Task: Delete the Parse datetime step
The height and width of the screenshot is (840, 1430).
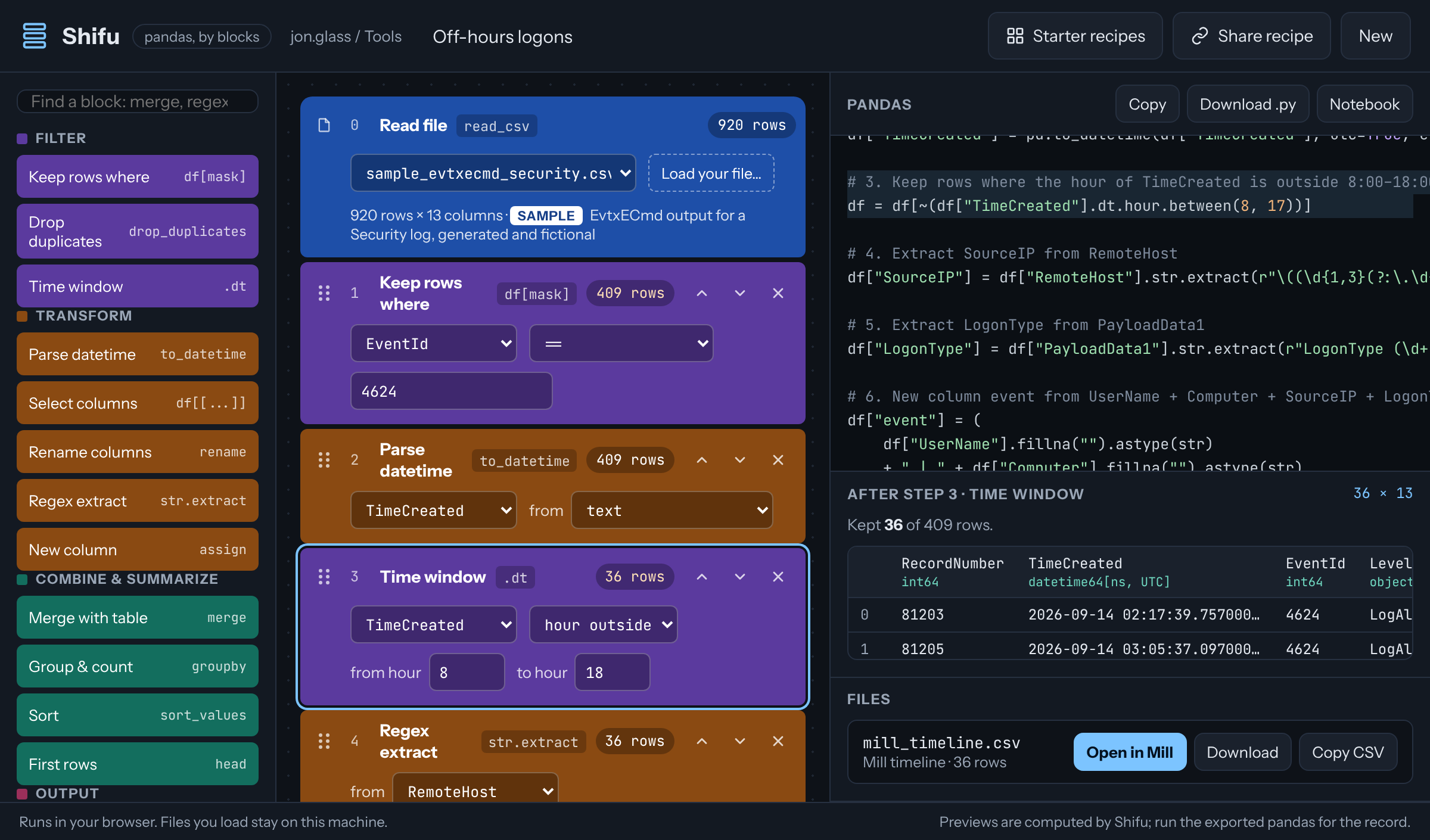Action: (778, 460)
